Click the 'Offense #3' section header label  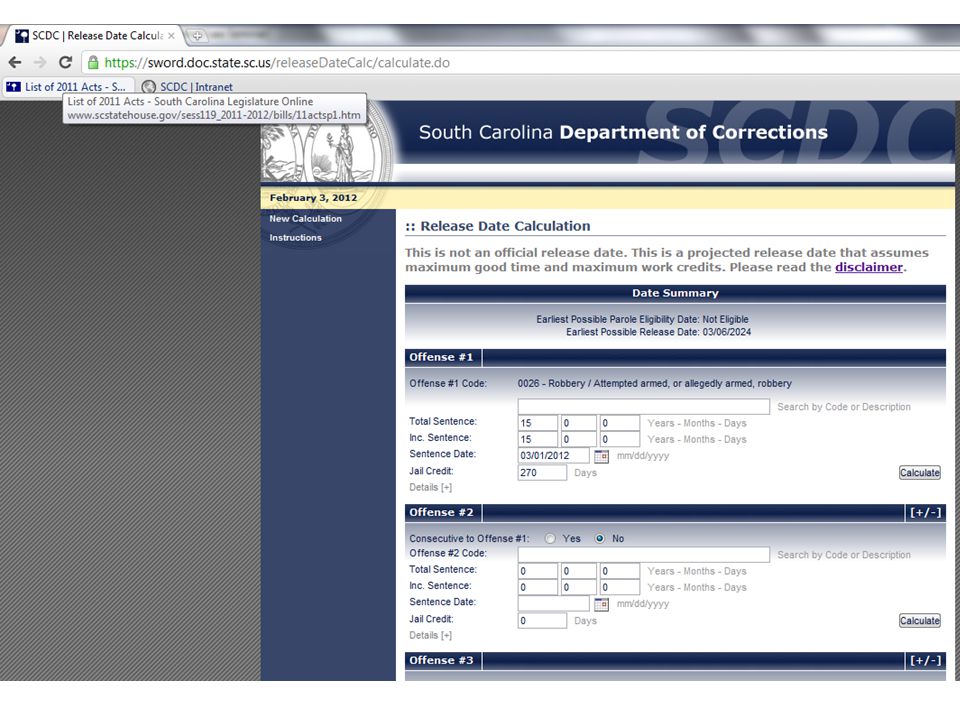tap(441, 661)
